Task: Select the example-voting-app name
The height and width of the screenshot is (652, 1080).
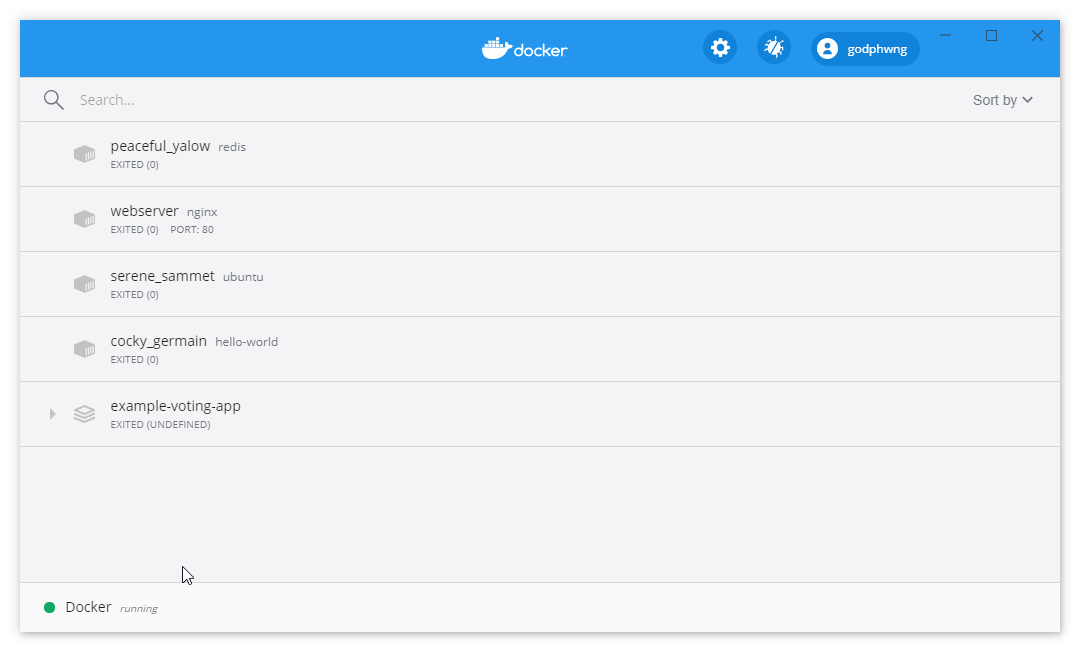Action: [176, 406]
